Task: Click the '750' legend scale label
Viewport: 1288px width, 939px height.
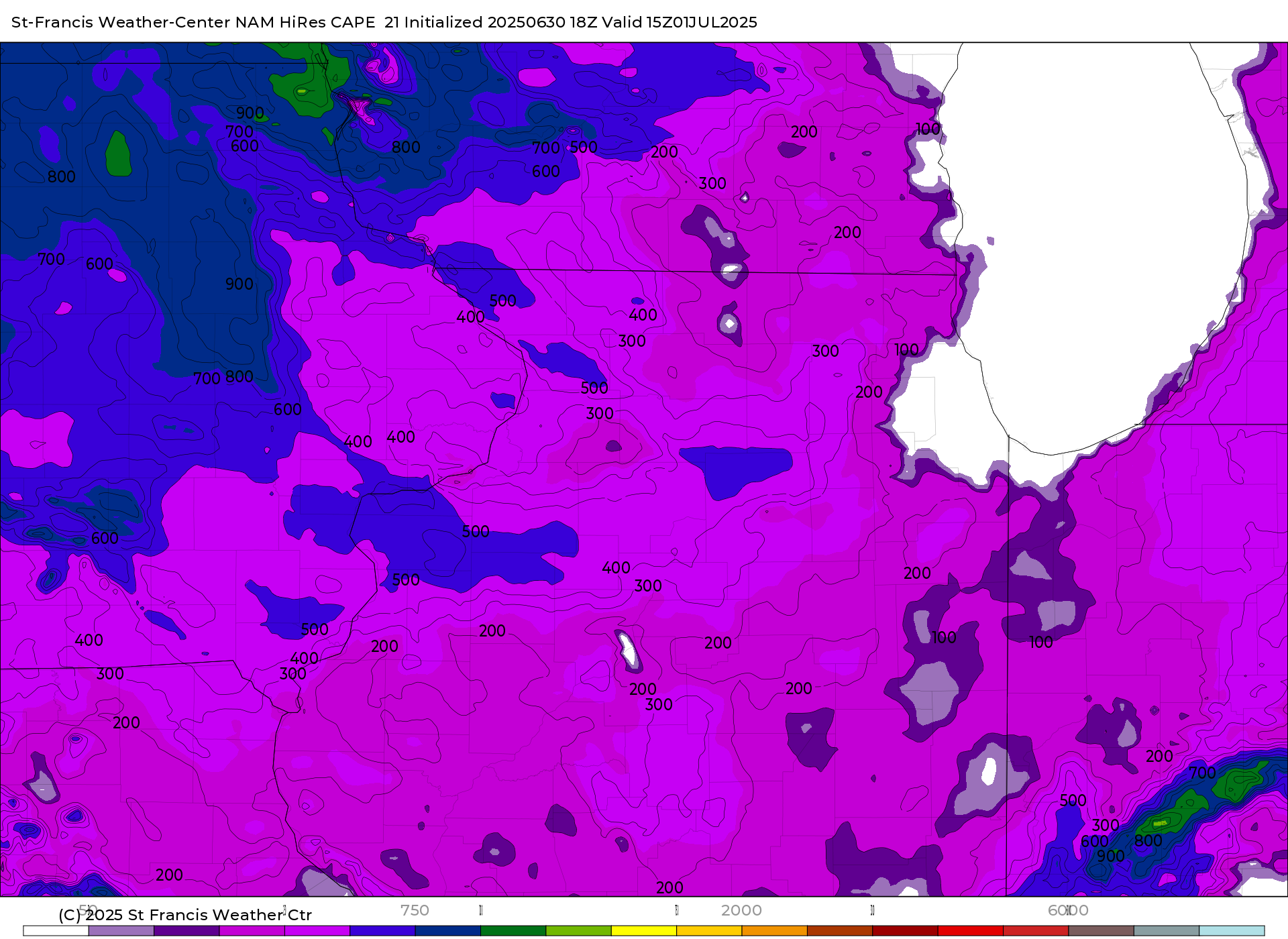Action: tap(415, 910)
